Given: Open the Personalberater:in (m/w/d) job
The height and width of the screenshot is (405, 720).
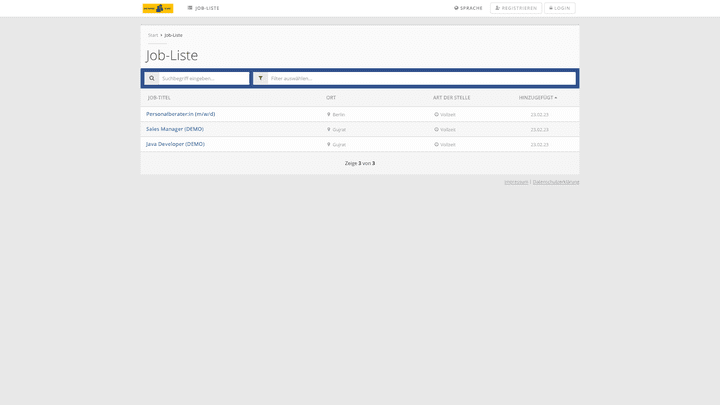Looking at the screenshot, I should [x=180, y=114].
